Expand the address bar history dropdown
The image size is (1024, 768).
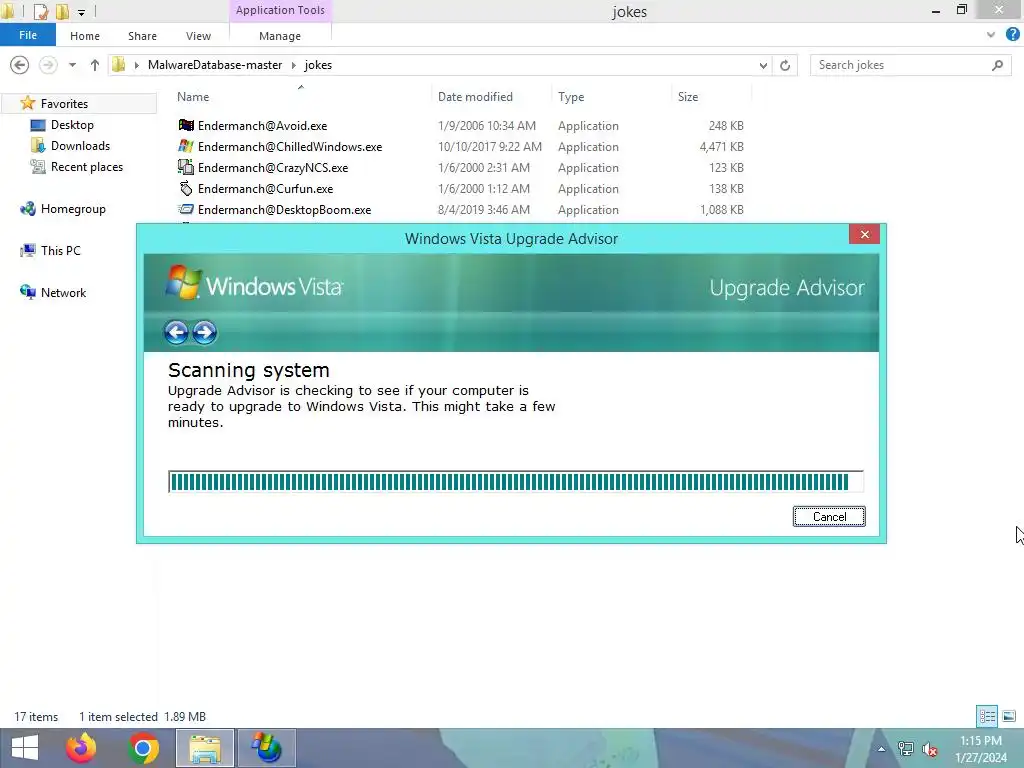pyautogui.click(x=763, y=65)
